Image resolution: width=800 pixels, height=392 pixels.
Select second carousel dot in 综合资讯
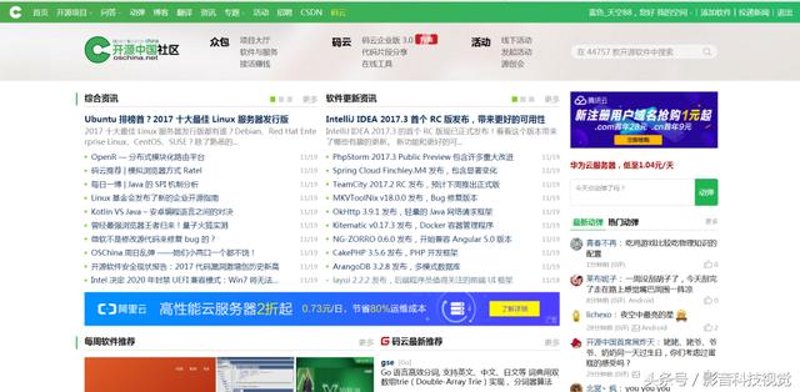coord(281,99)
